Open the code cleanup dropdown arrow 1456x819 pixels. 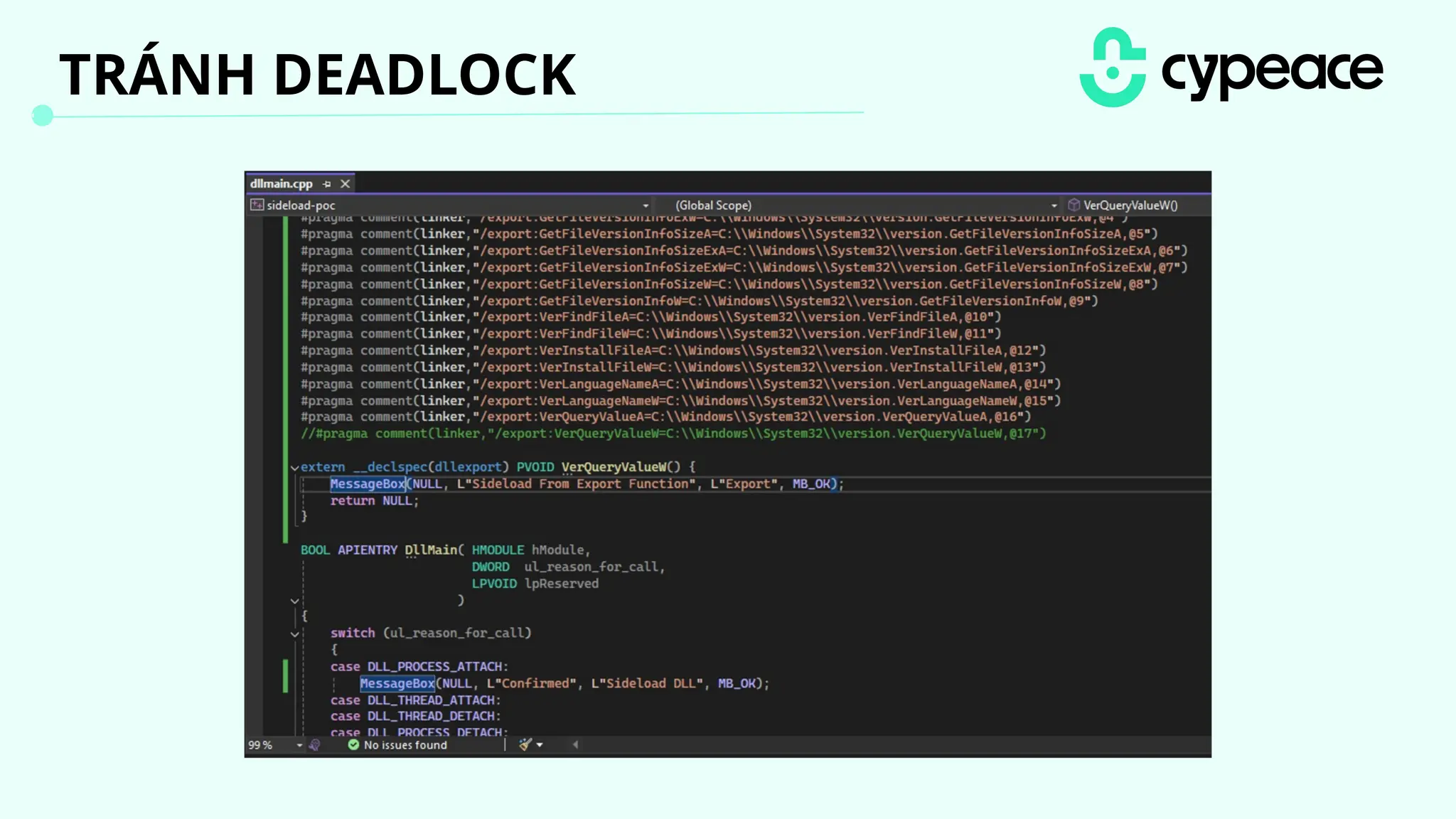tap(540, 745)
